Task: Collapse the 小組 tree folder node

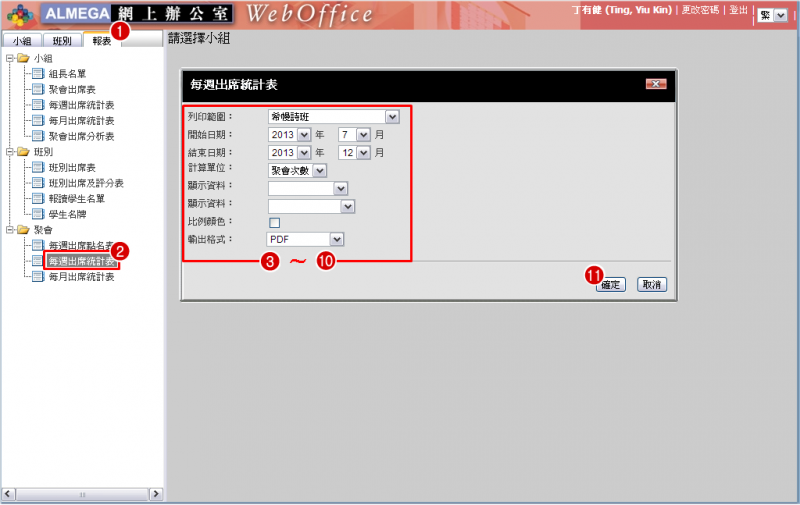Action: [10, 58]
